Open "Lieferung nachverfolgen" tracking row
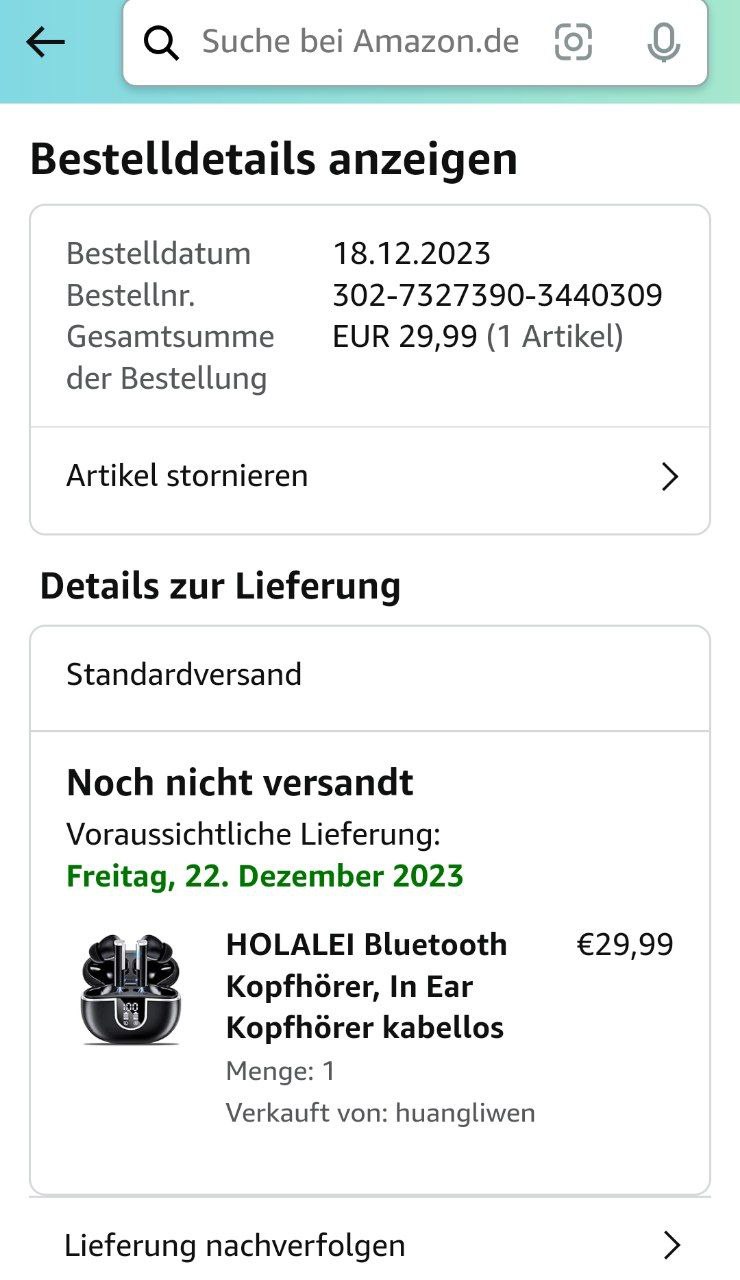This screenshot has width=740, height=1280. pyautogui.click(x=235, y=1246)
